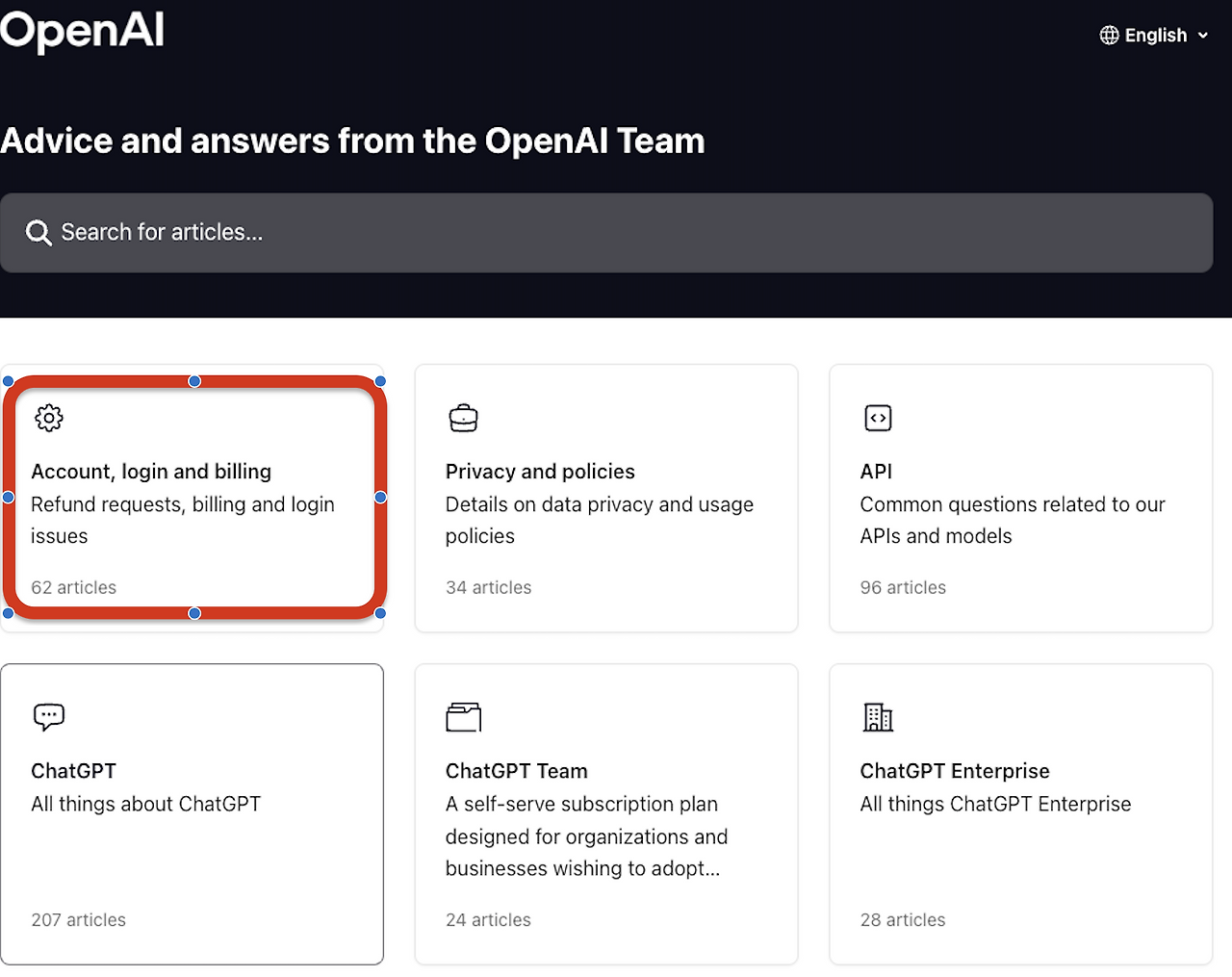1232x977 pixels.
Task: Click the 207 articles count
Action: pos(78,920)
